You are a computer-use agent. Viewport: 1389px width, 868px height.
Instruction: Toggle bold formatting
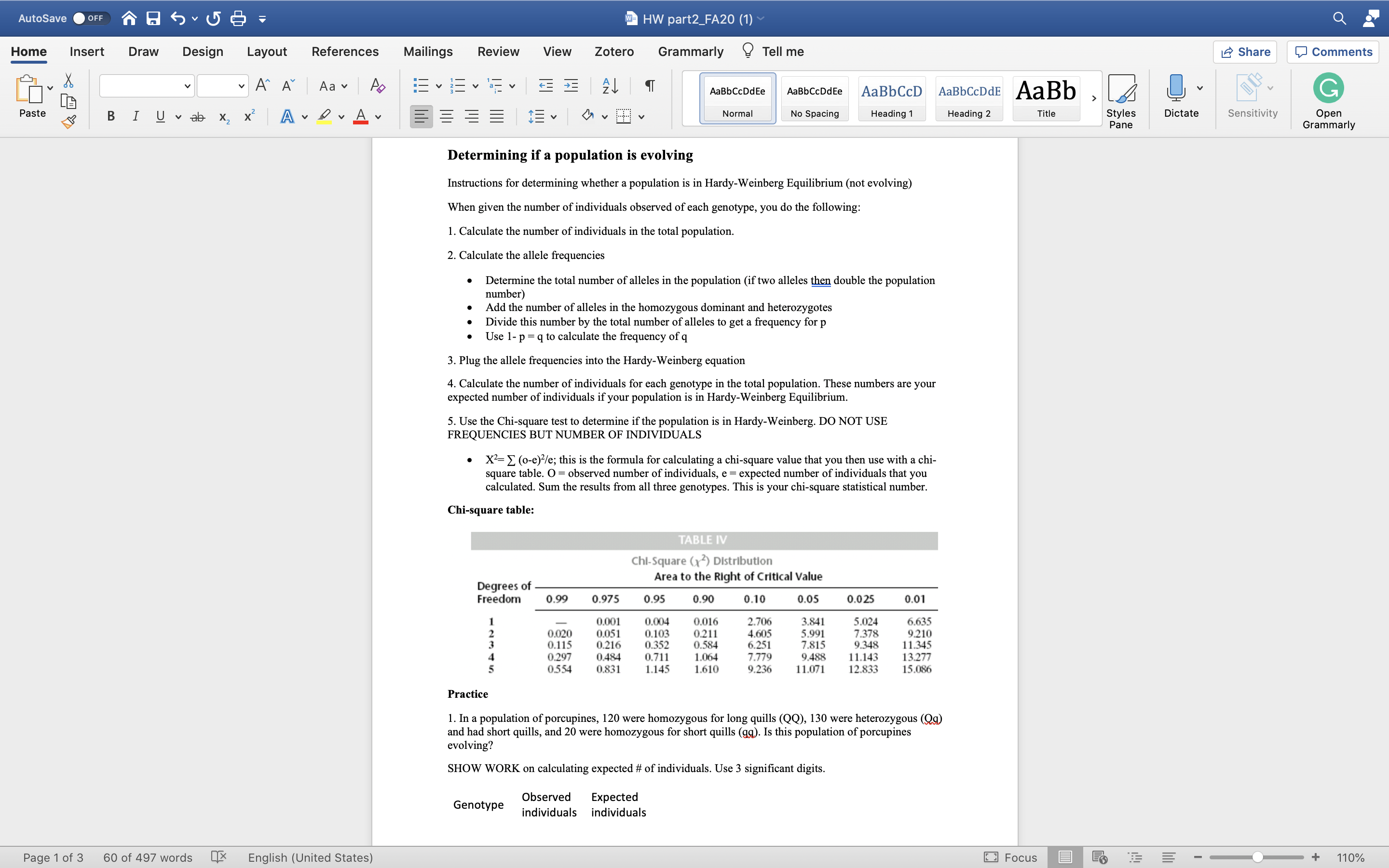point(111,117)
